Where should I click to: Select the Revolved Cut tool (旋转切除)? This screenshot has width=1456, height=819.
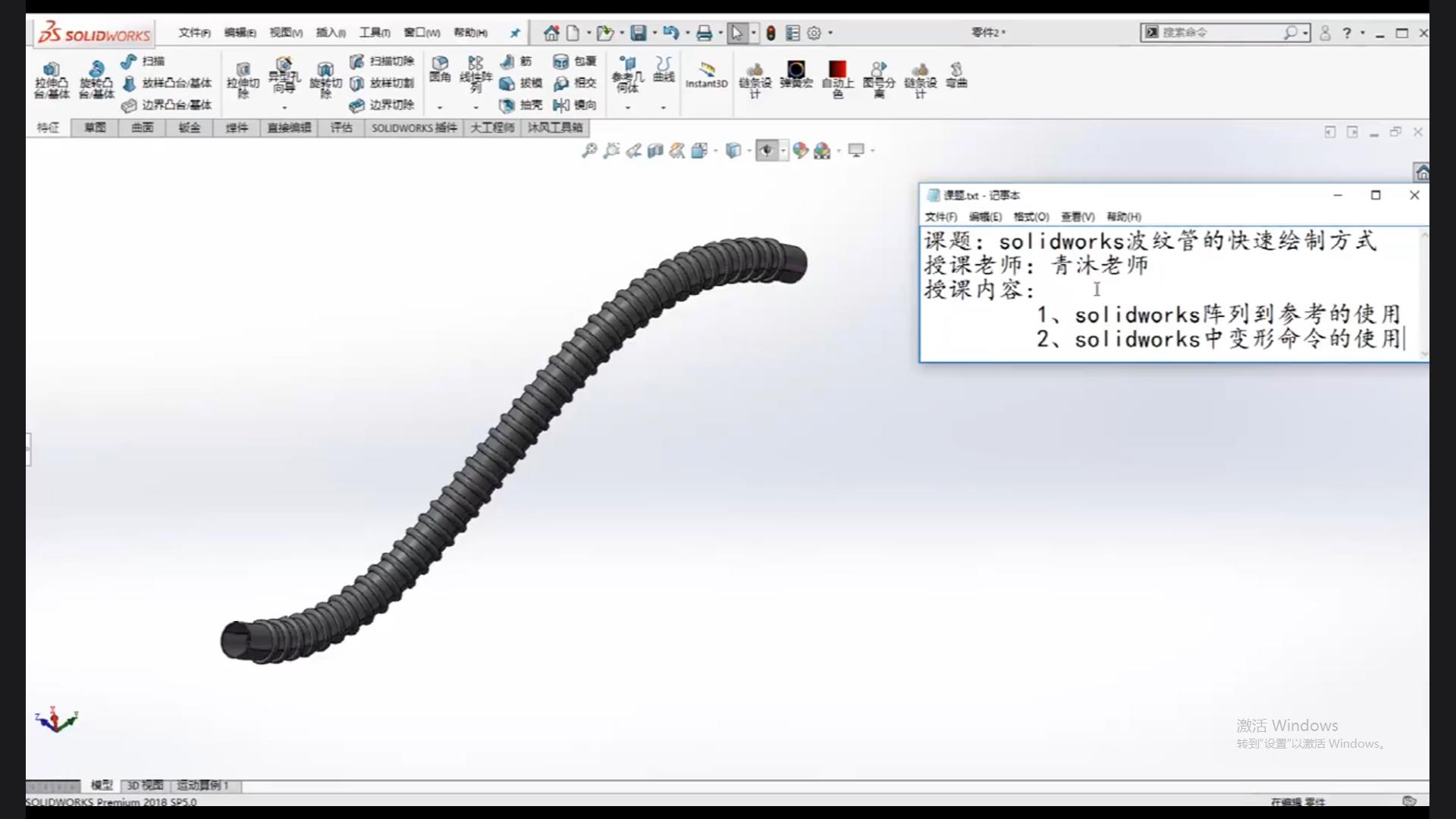point(325,80)
